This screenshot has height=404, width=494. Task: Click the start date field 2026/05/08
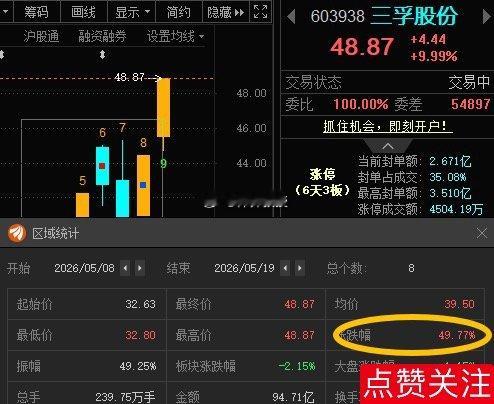[84, 268]
